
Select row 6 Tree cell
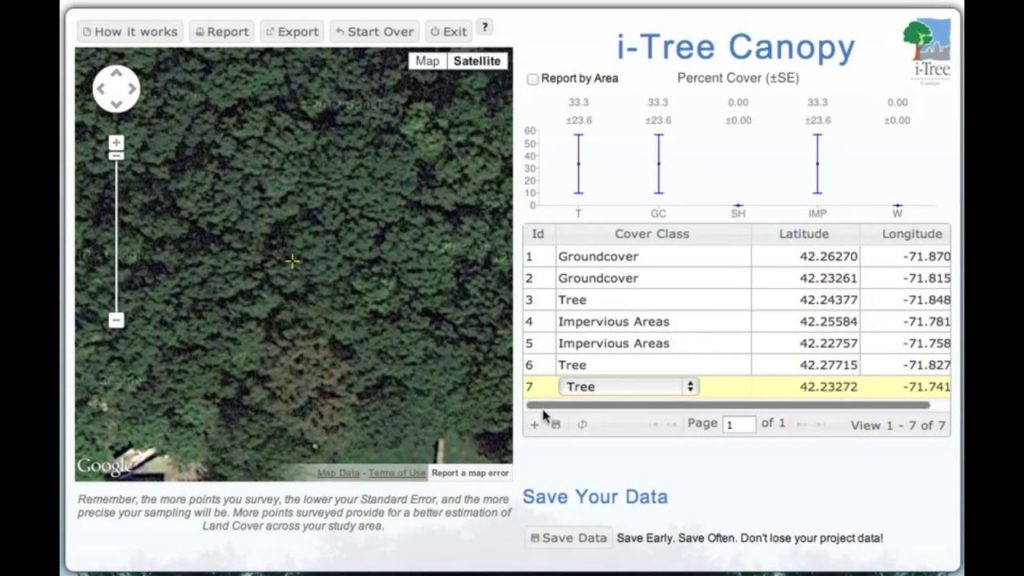point(652,364)
